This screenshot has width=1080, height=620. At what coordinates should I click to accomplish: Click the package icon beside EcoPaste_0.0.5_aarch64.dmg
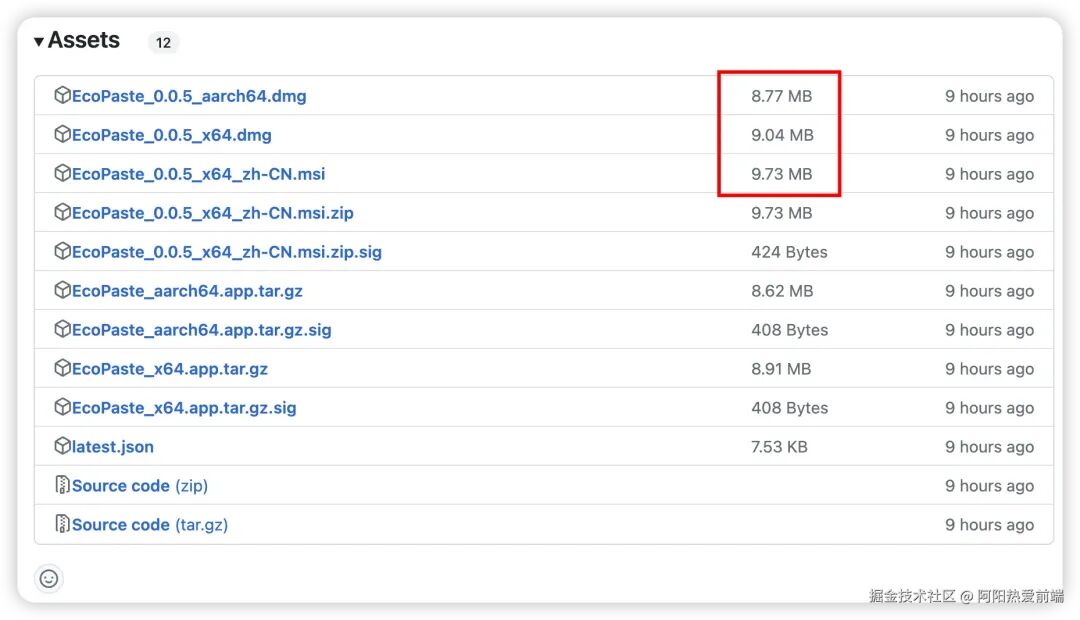point(62,95)
